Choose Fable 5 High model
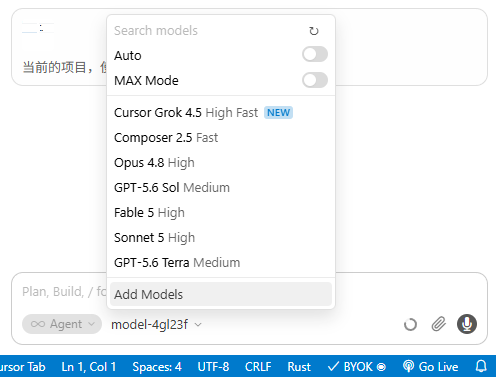 coord(221,213)
